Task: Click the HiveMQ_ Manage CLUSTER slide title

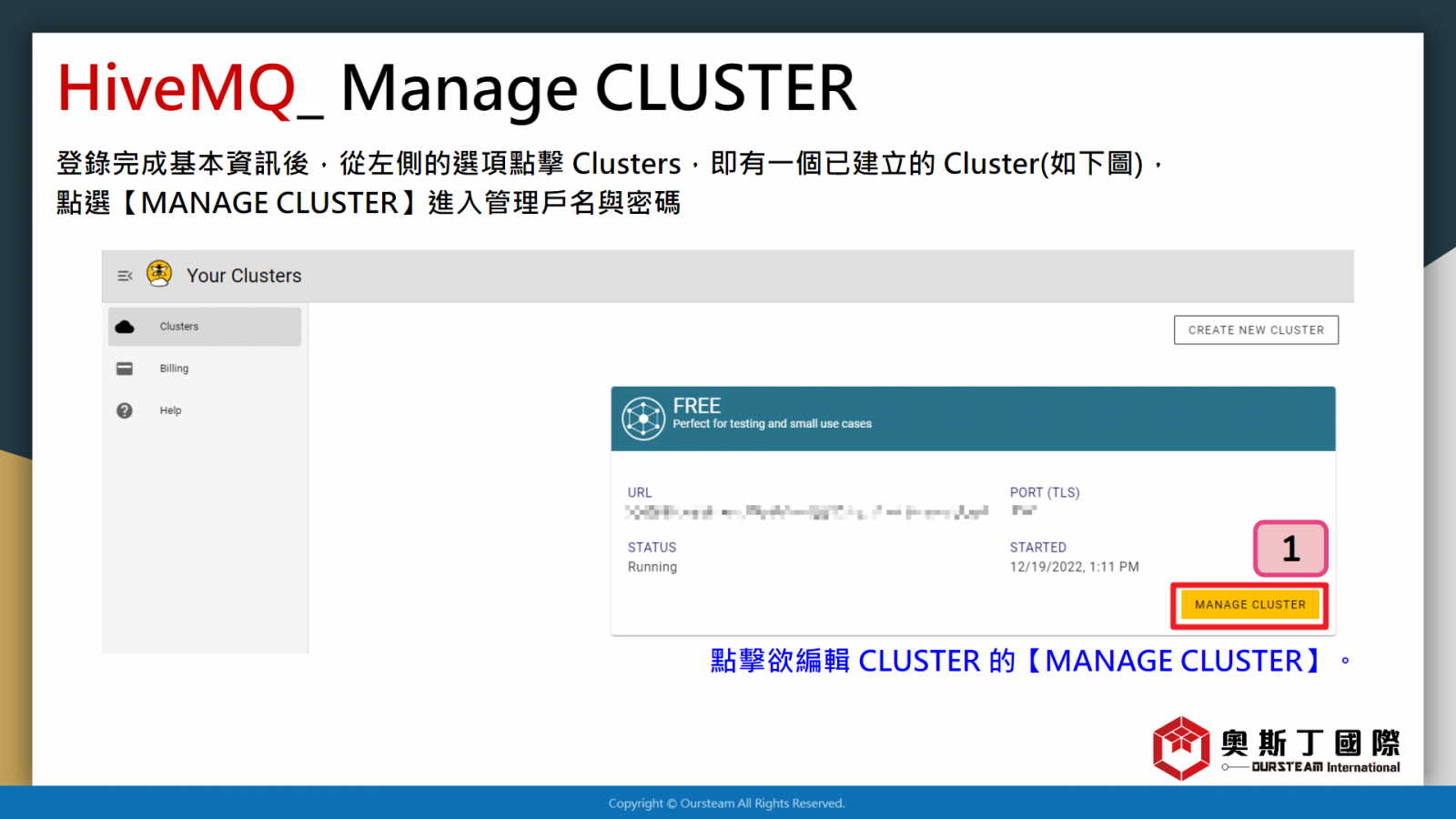Action: coord(457,88)
